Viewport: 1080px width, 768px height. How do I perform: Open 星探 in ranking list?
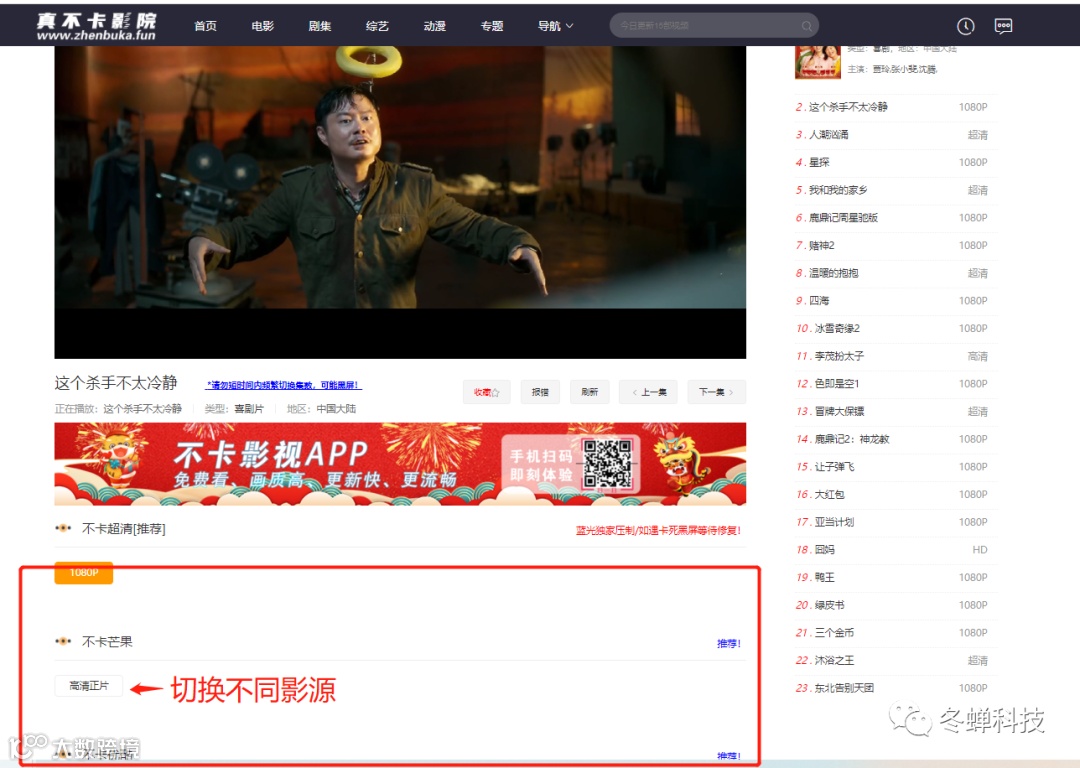click(819, 163)
